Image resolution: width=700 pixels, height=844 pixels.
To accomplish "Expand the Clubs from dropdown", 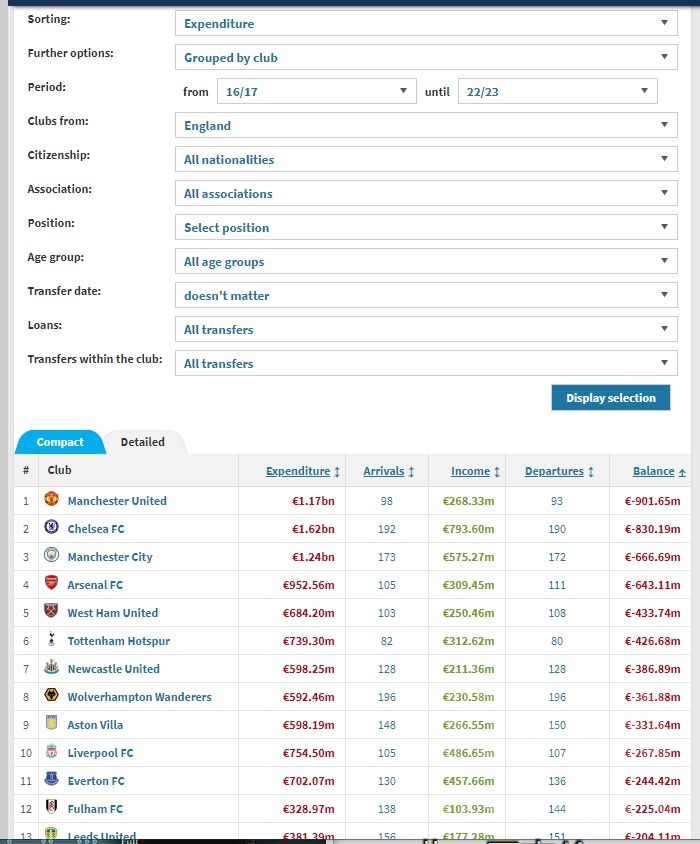I will click(426, 126).
